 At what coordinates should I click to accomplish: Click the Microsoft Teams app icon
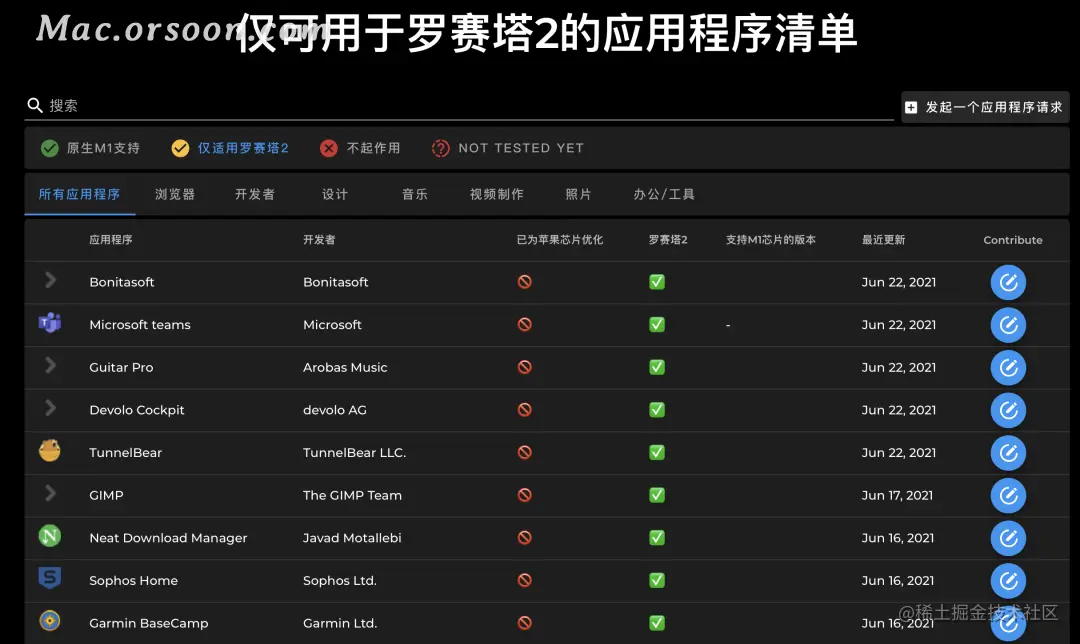pyautogui.click(x=50, y=322)
